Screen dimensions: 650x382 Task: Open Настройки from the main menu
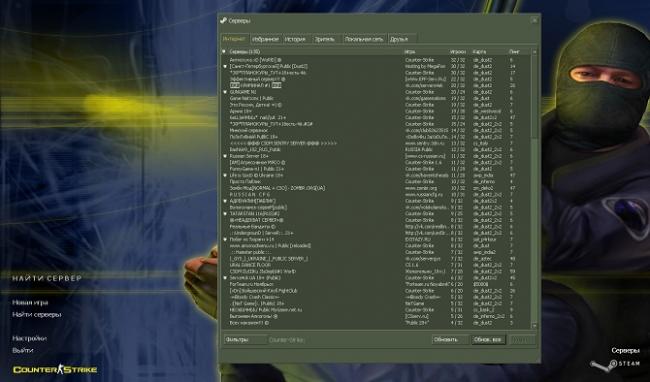(29, 338)
